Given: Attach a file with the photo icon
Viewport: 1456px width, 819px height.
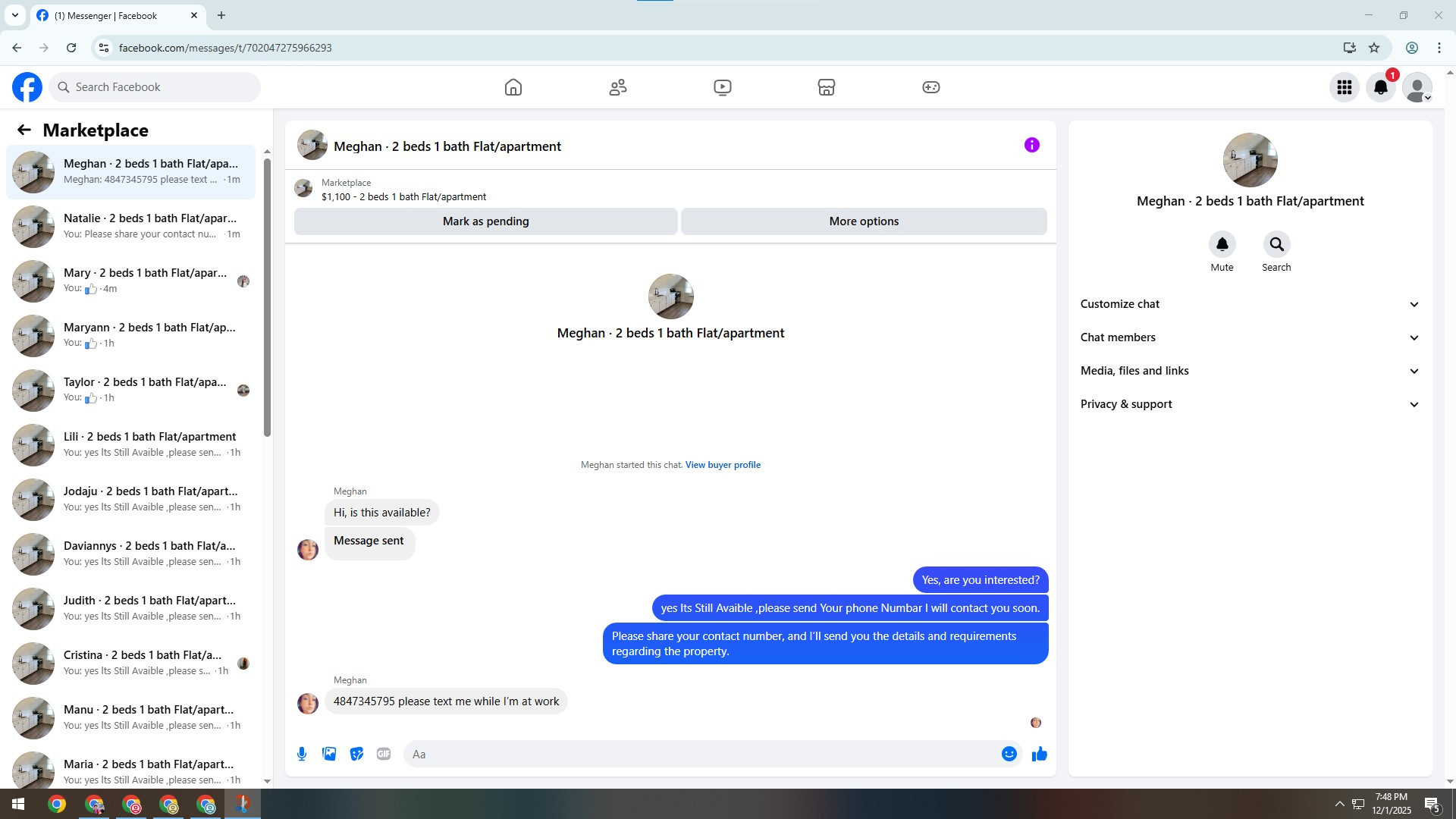Looking at the screenshot, I should click(329, 754).
